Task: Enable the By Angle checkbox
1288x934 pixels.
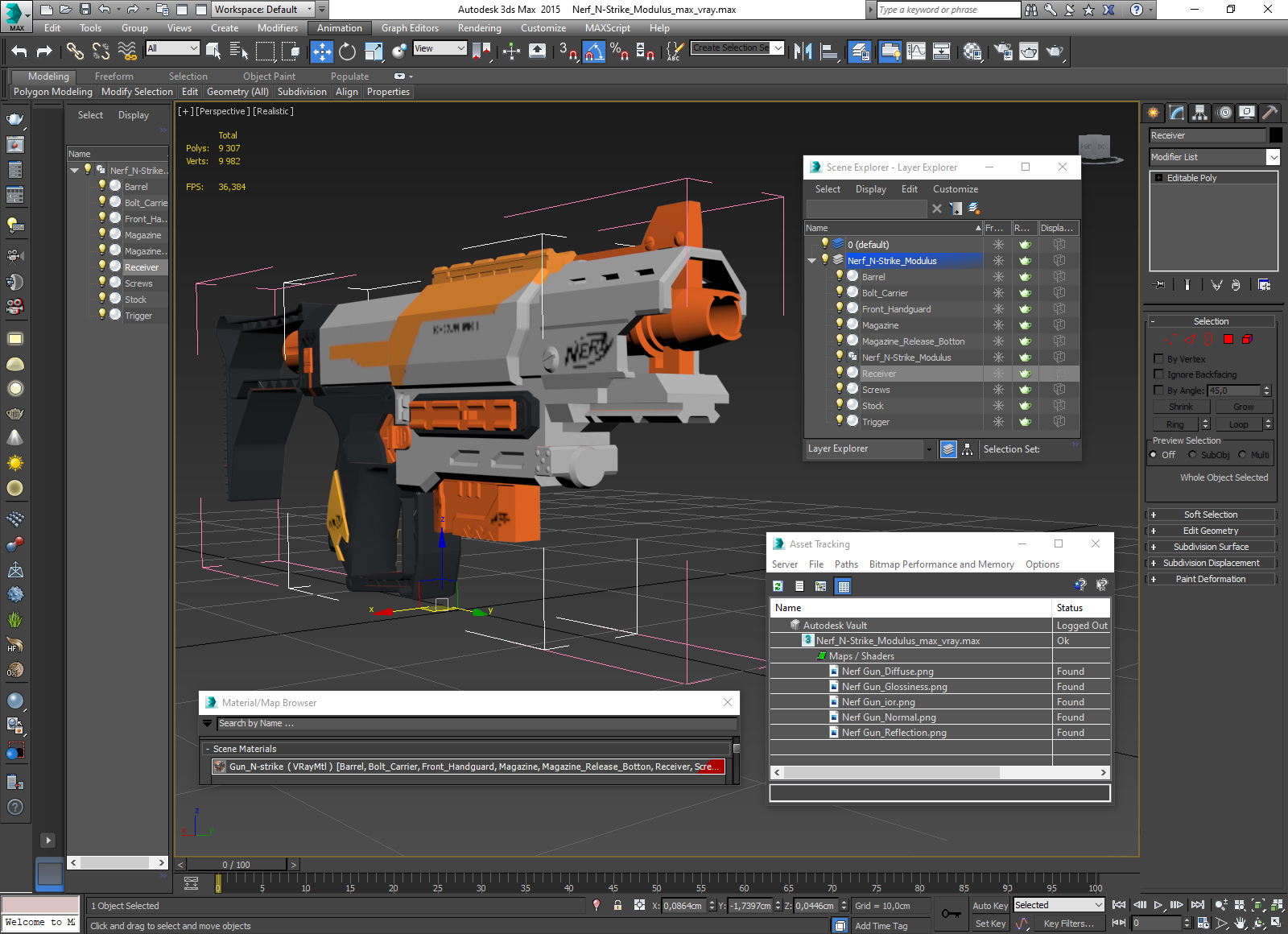Action: click(x=1159, y=391)
